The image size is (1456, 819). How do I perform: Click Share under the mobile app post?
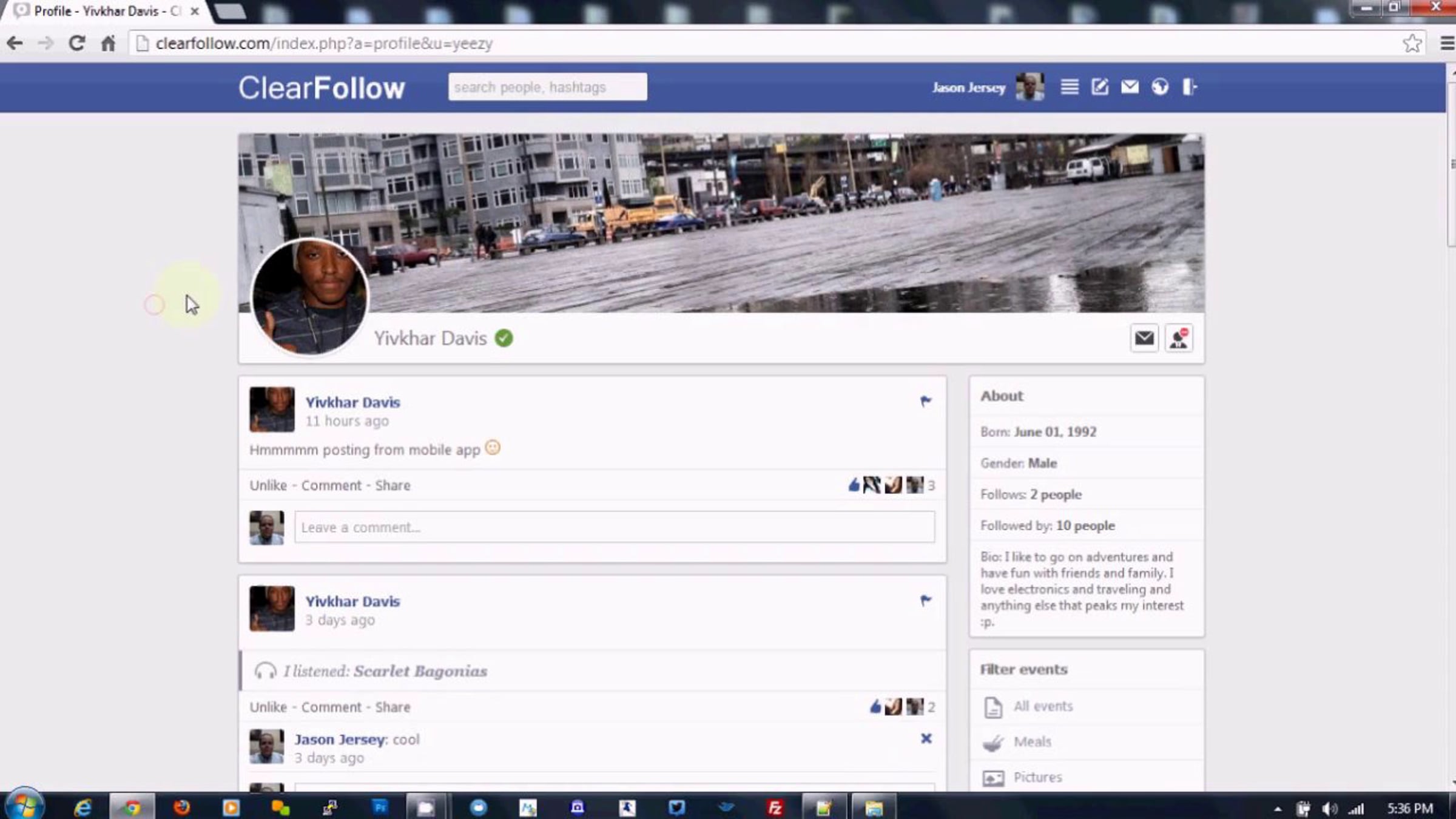393,485
